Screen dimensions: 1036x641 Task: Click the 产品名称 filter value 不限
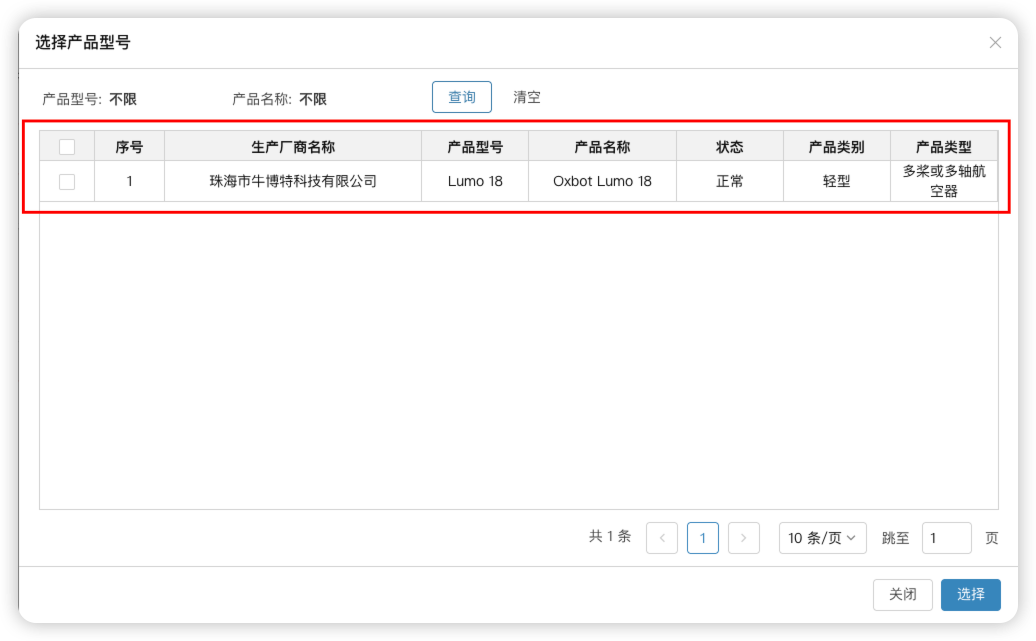coord(313,99)
